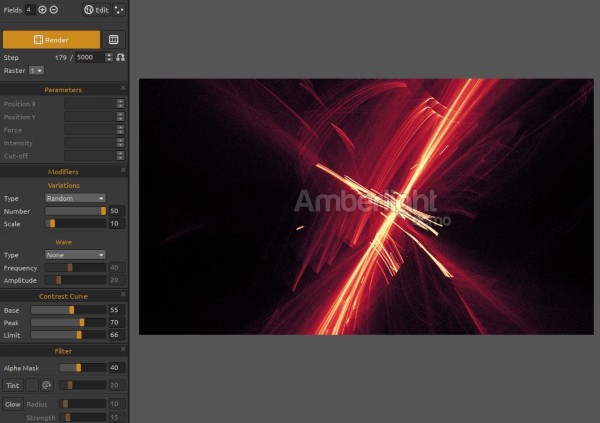Edit the Alpha Mask value 40

[117, 368]
